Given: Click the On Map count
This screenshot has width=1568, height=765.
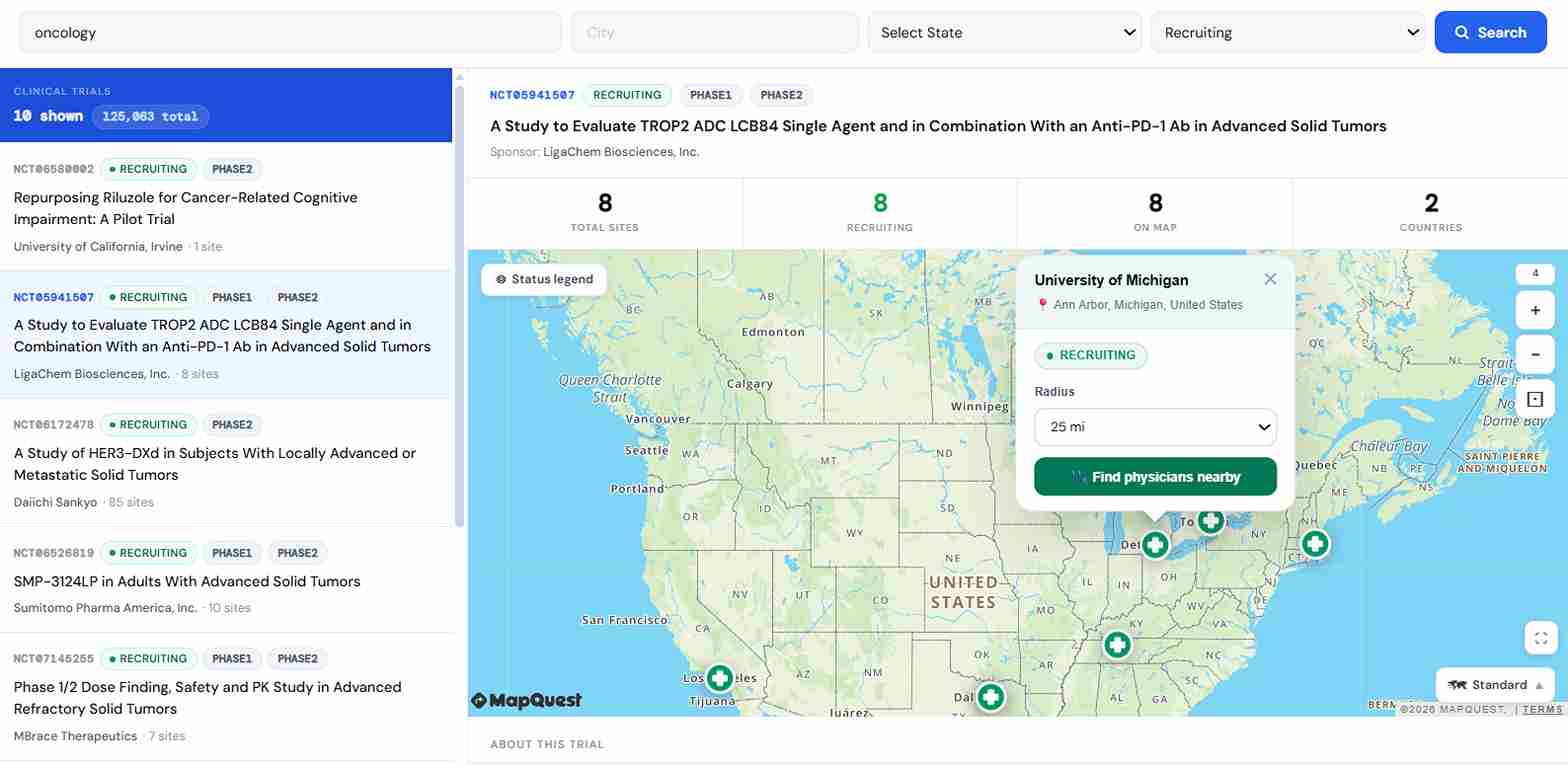Looking at the screenshot, I should pos(1155,204).
